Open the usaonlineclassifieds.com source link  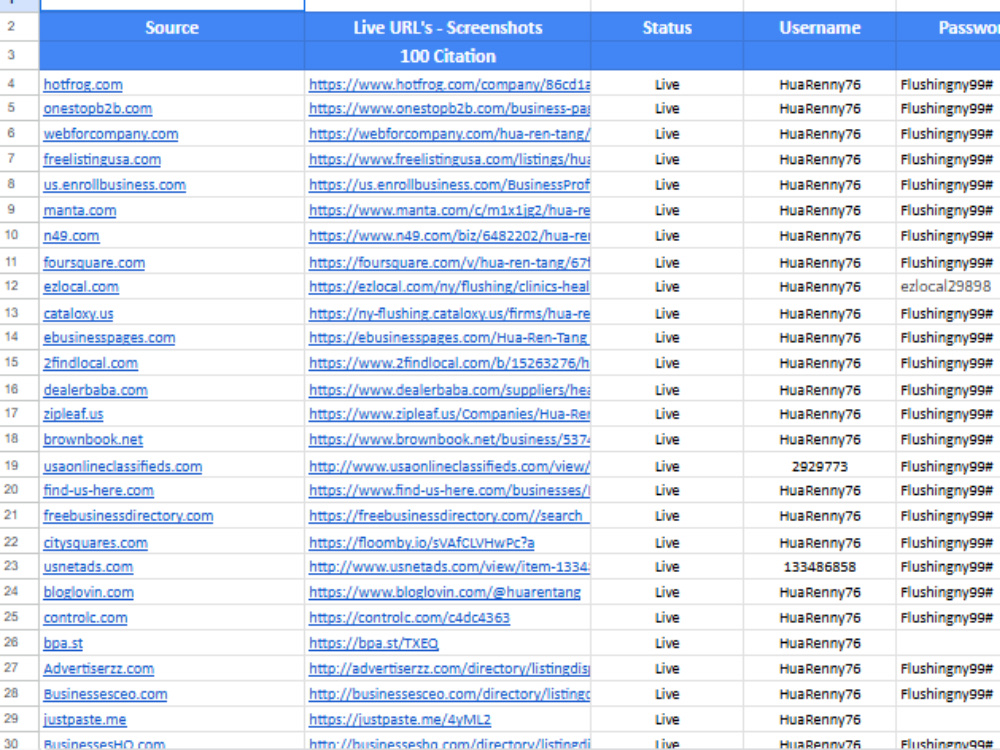point(123,467)
